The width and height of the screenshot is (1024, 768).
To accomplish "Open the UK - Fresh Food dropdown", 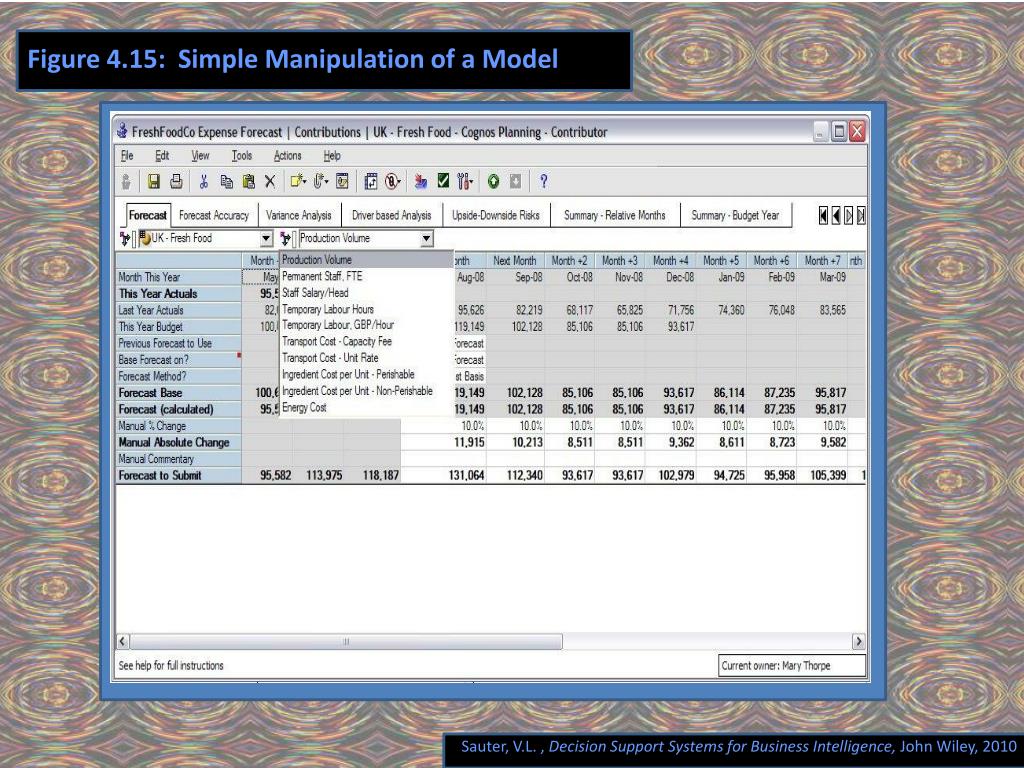I will [x=266, y=239].
